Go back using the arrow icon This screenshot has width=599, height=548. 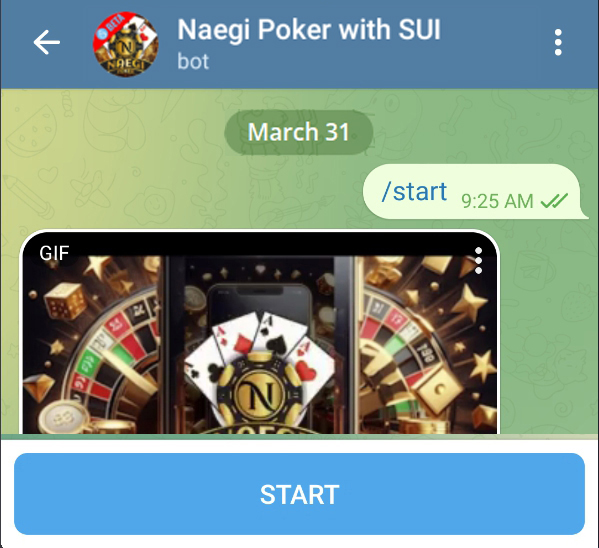[47, 42]
